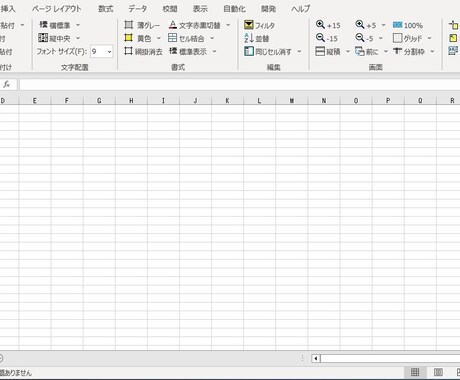
Task: Switch to the データ ribbon tab
Action: (138, 9)
